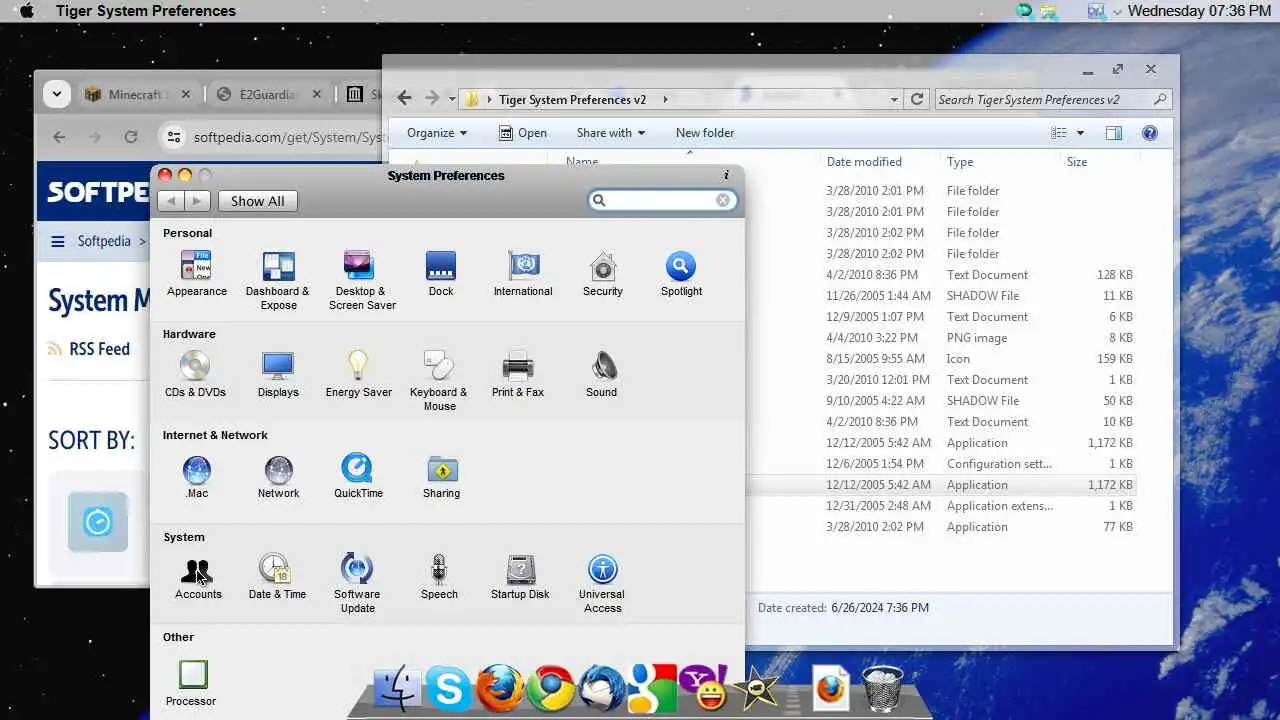Open Explorer help
Image resolution: width=1280 pixels, height=720 pixels.
coord(1150,133)
